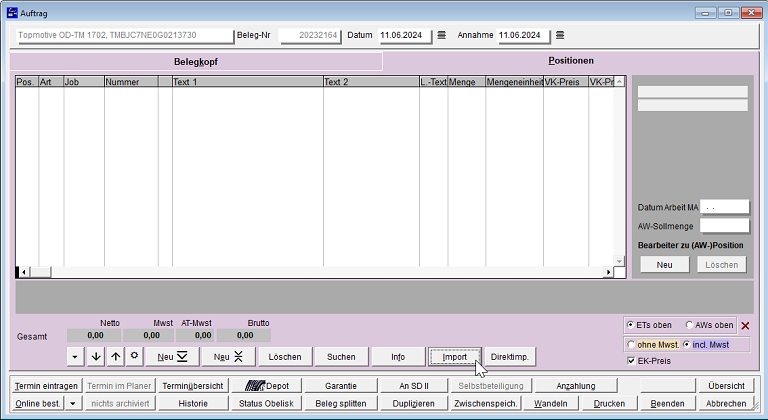Insert new position between with second Neu
This screenshot has height=420, width=768.
228,357
